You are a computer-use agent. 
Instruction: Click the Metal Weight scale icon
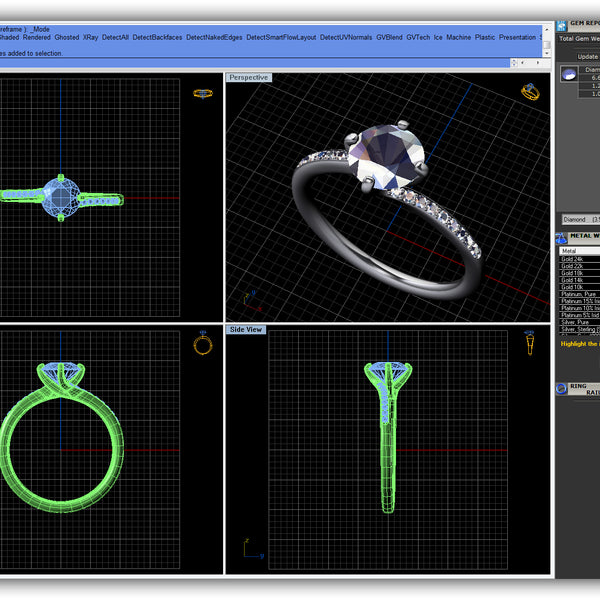click(561, 237)
